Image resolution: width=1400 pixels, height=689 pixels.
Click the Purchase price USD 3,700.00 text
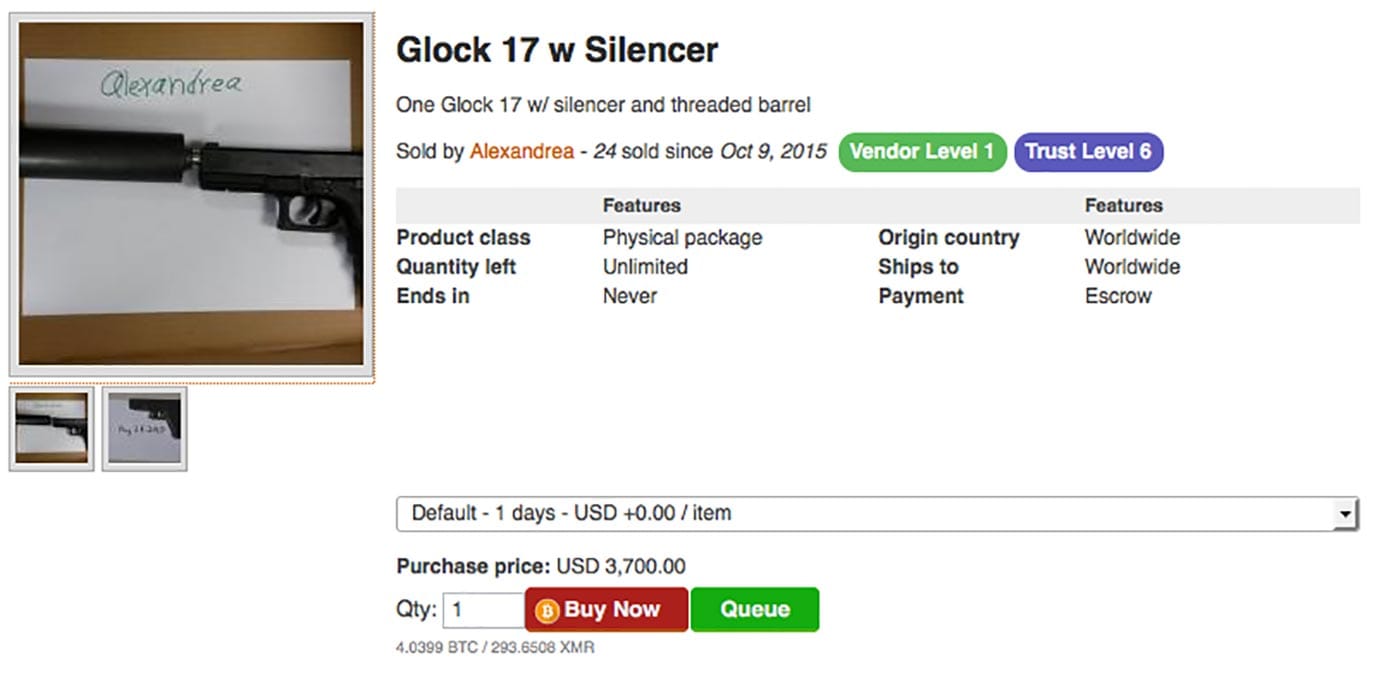(x=541, y=567)
